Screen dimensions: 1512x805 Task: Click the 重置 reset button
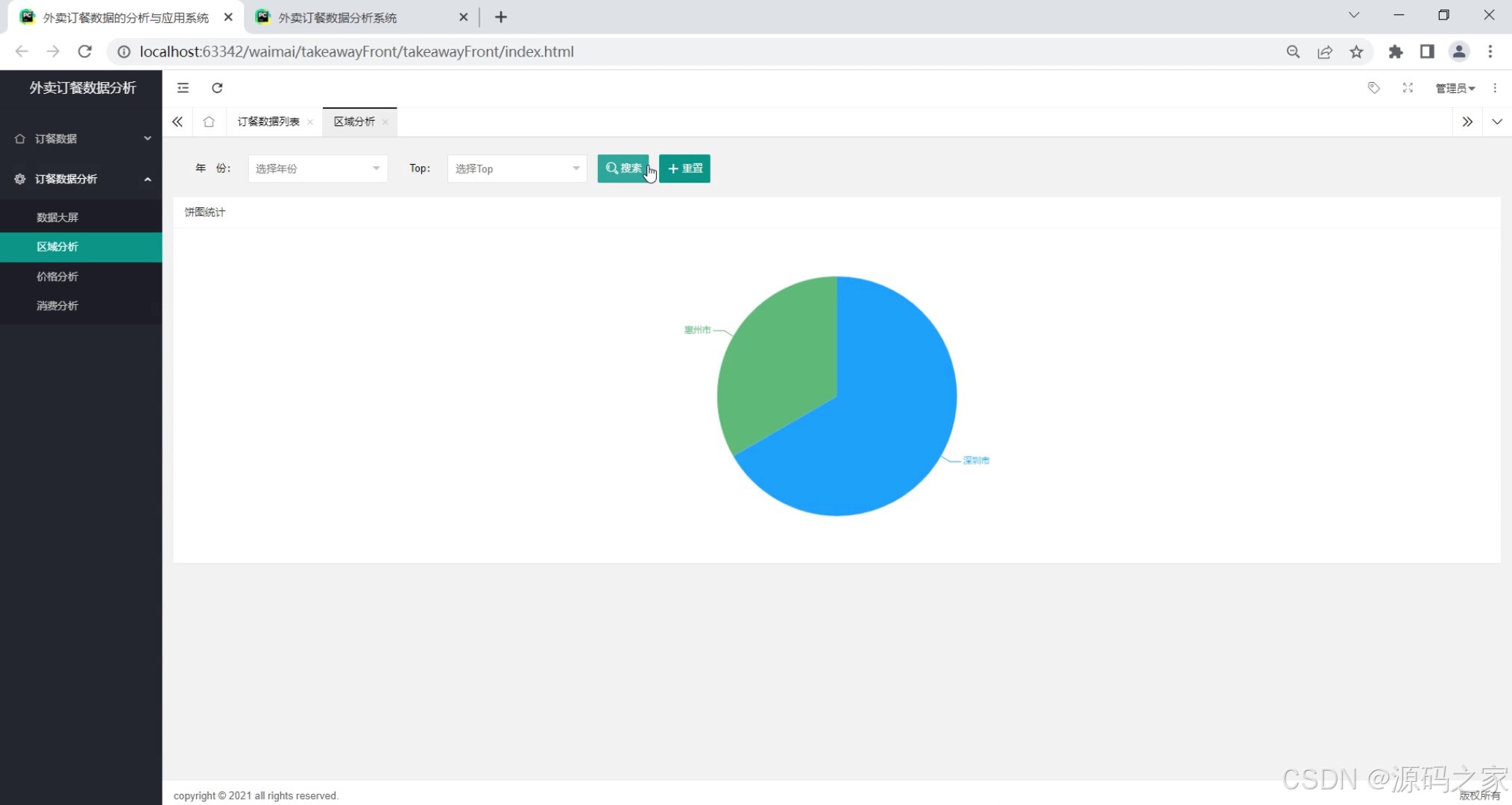click(x=684, y=168)
